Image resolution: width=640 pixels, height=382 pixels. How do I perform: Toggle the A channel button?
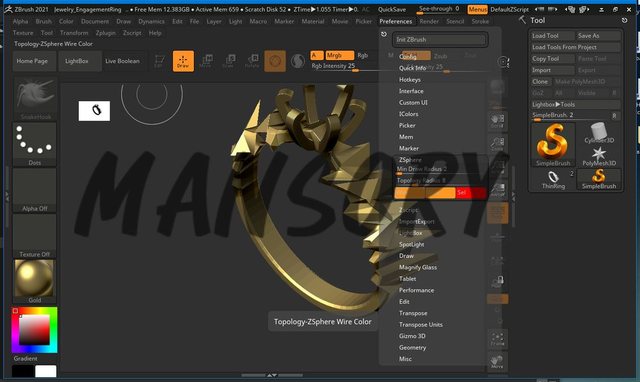click(x=317, y=55)
